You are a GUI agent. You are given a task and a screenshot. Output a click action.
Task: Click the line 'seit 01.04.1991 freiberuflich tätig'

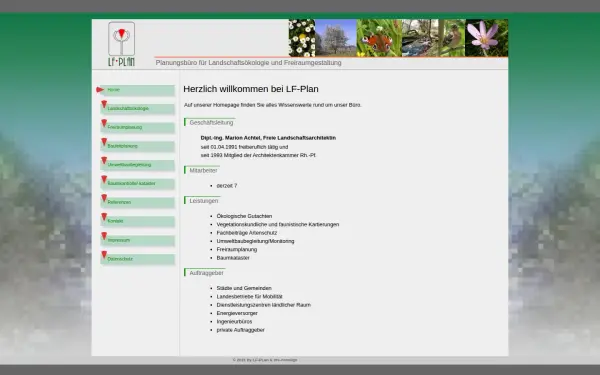(244, 147)
